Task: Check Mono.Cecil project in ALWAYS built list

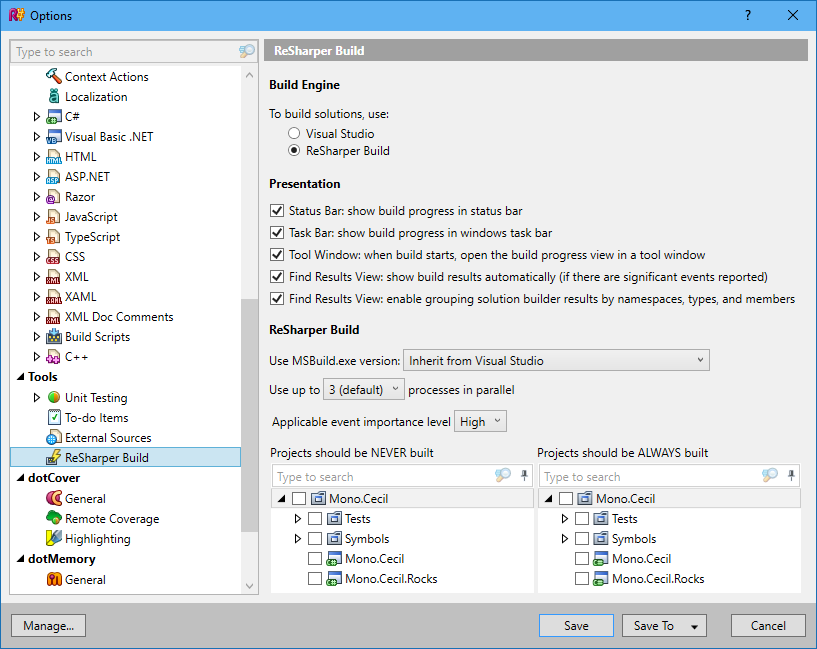Action: [x=581, y=559]
